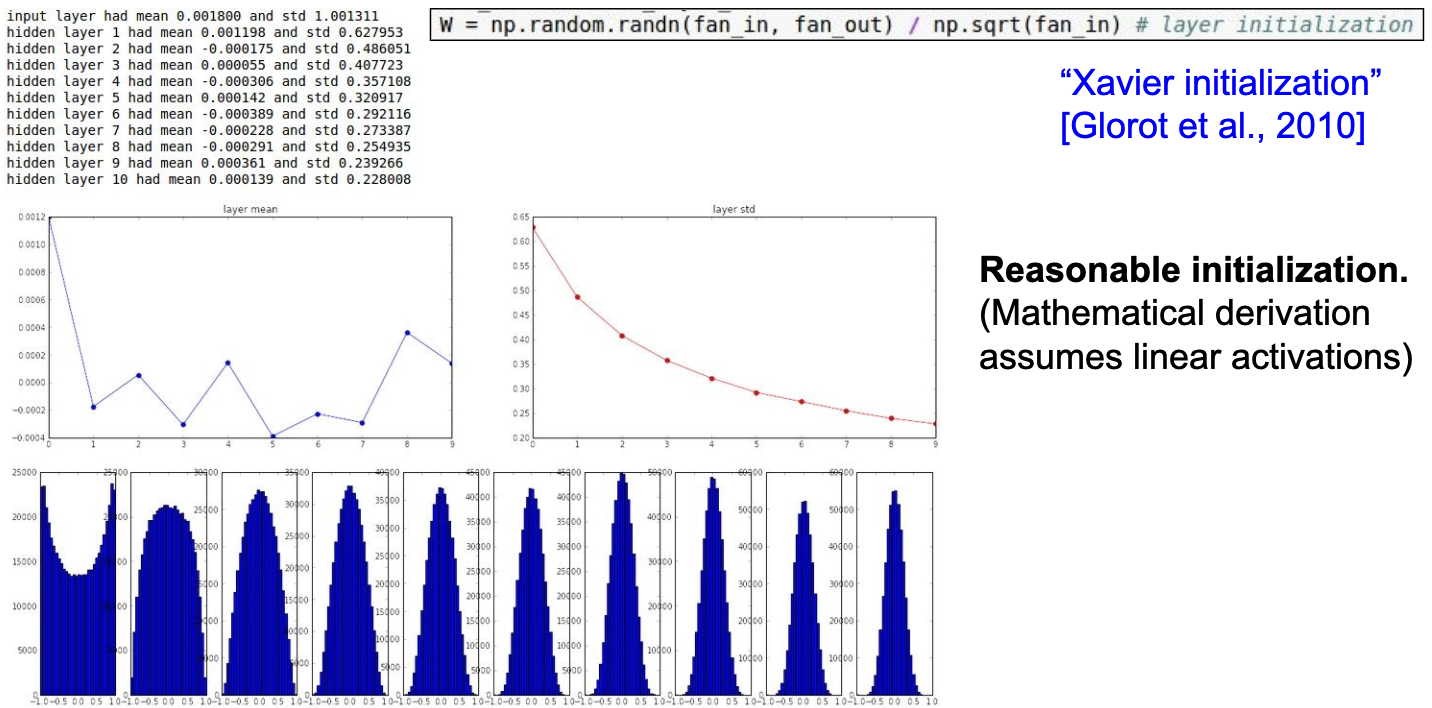Select the hidden layer 4 std 0.357108 line

(208, 81)
